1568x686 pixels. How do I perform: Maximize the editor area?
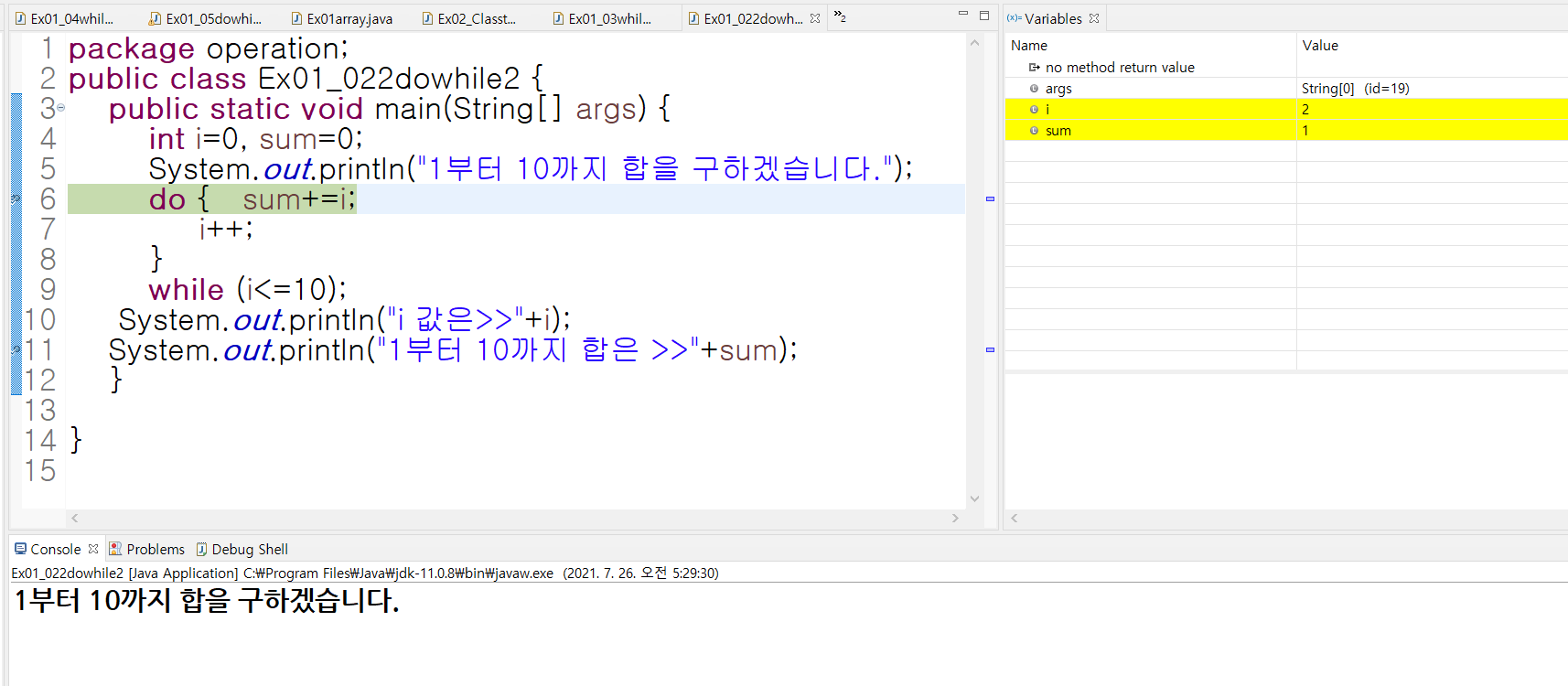[x=984, y=15]
